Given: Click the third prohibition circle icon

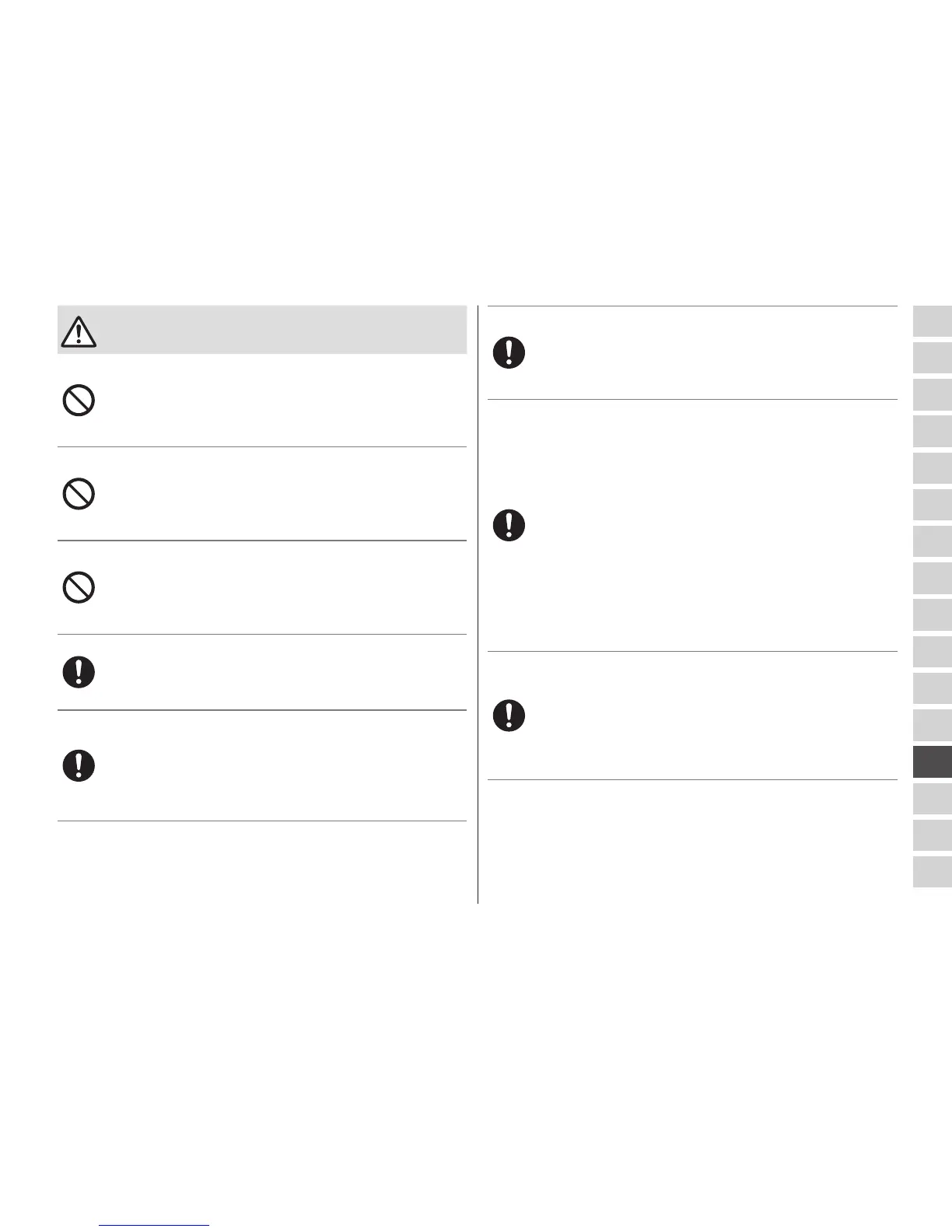Looking at the screenshot, I should 79,587.
